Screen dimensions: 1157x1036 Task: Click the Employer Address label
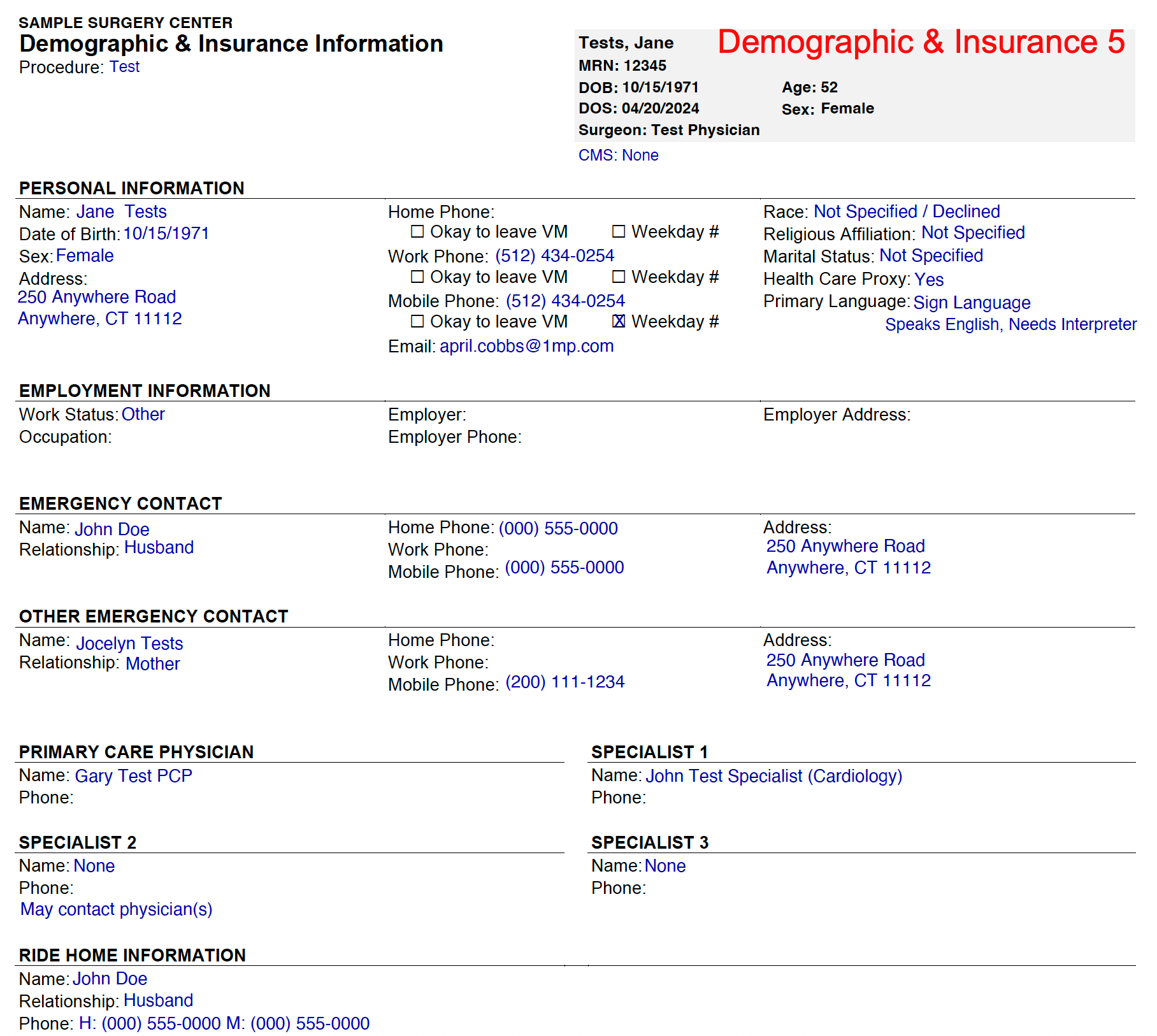(x=837, y=415)
